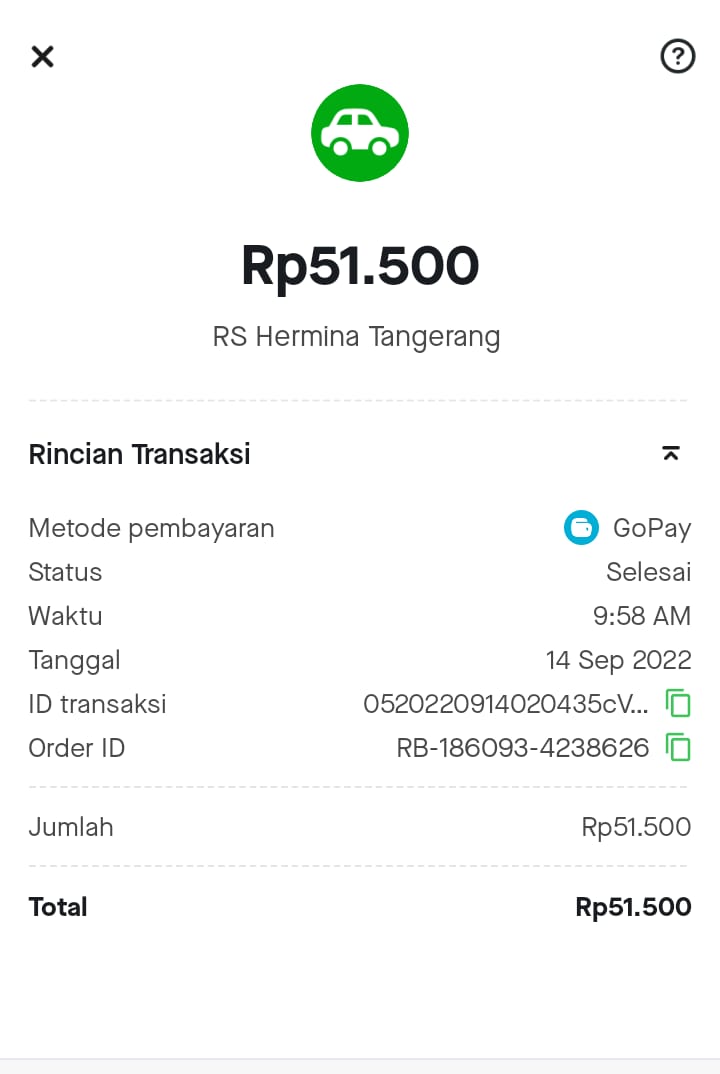This screenshot has height=1074, width=720.
Task: Click the GoPay payment method label
Action: pos(651,528)
